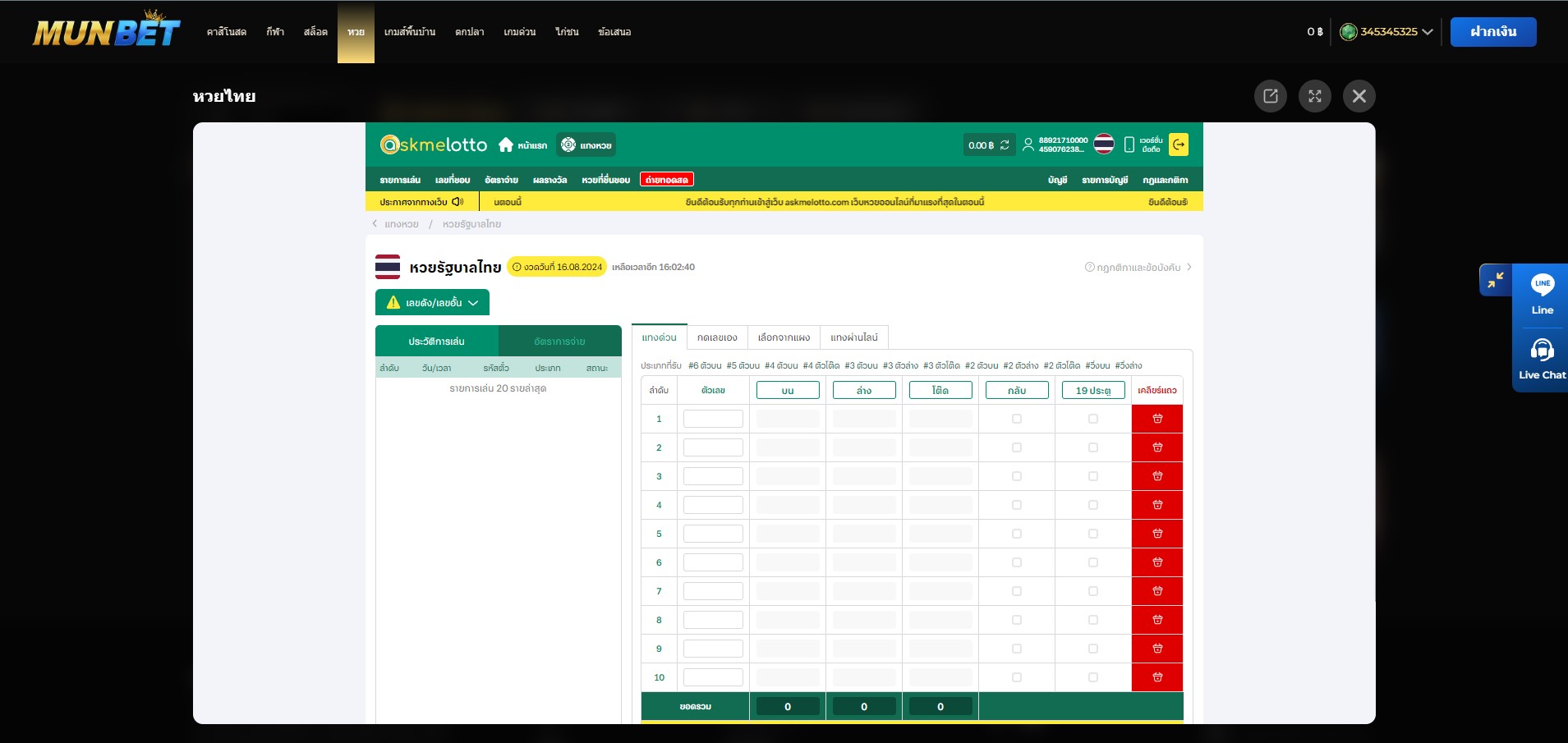
Task: Click the 19 ประตู column button
Action: pyautogui.click(x=1093, y=390)
